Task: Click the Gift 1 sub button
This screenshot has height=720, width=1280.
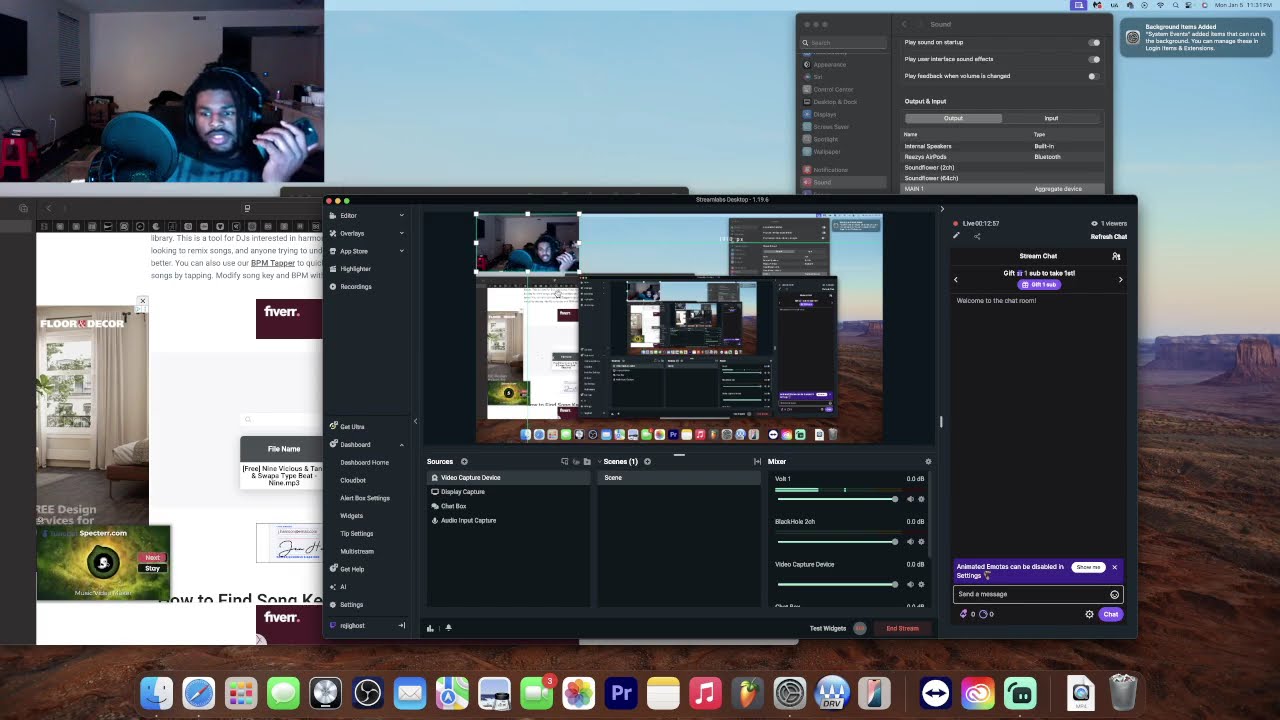Action: coord(1039,284)
